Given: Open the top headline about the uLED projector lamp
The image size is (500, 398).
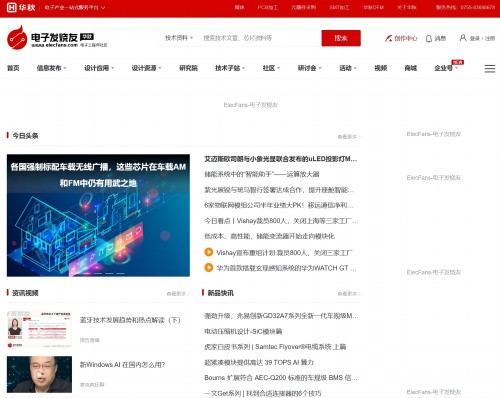Looking at the screenshot, I should click(281, 159).
